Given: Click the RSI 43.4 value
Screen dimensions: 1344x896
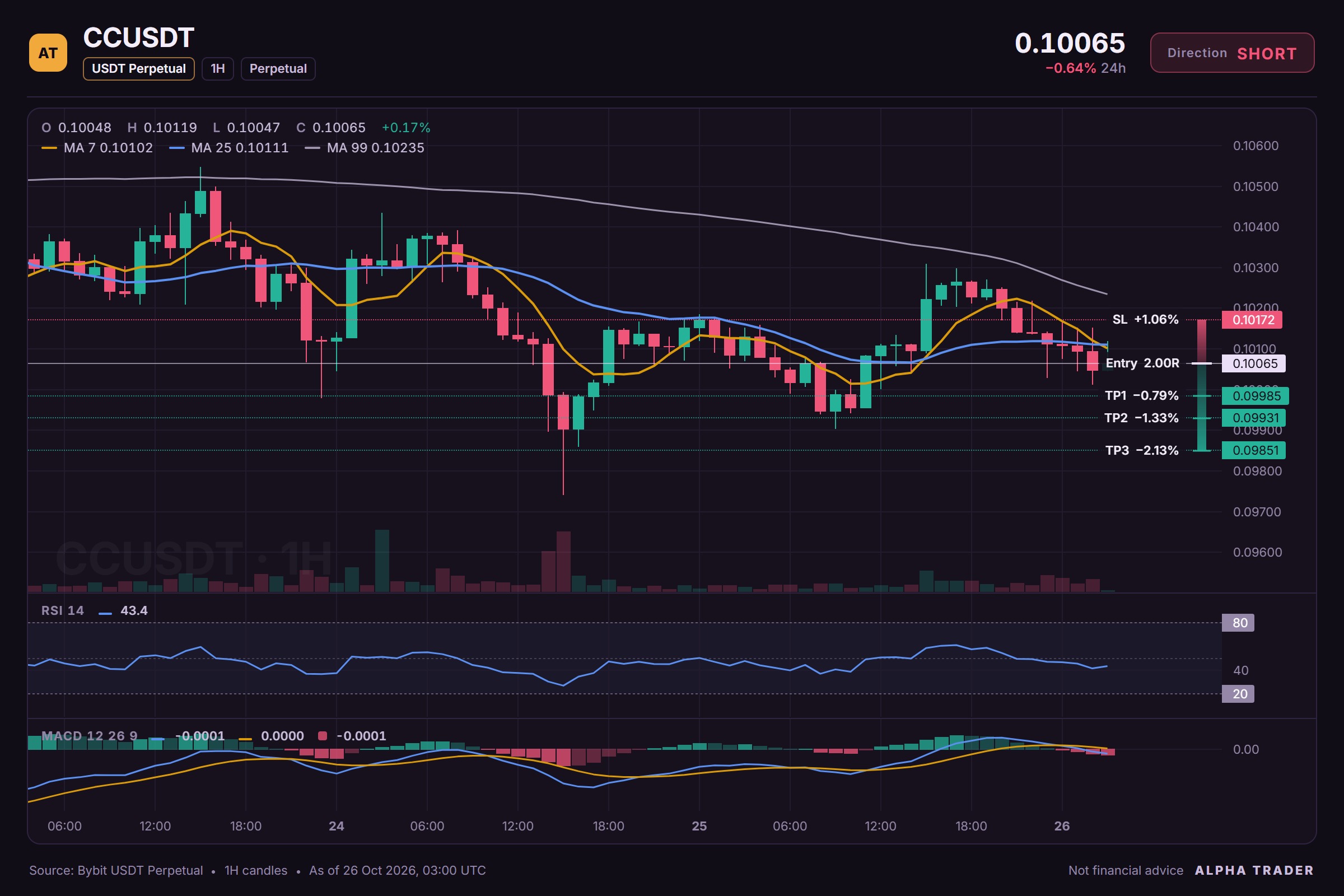Looking at the screenshot, I should coord(134,610).
